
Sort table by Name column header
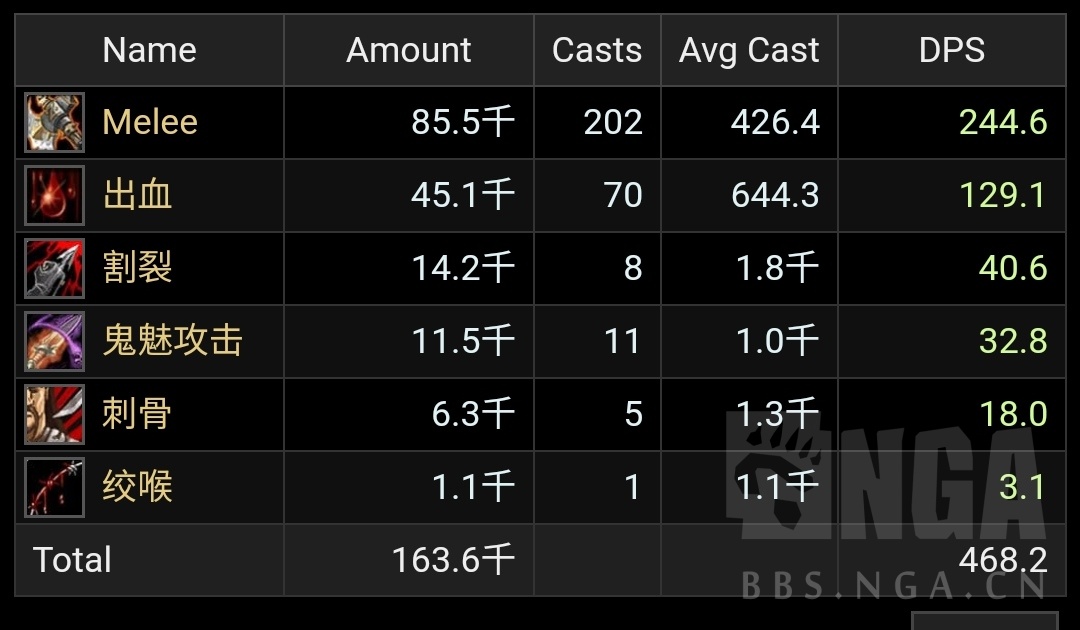tap(149, 50)
